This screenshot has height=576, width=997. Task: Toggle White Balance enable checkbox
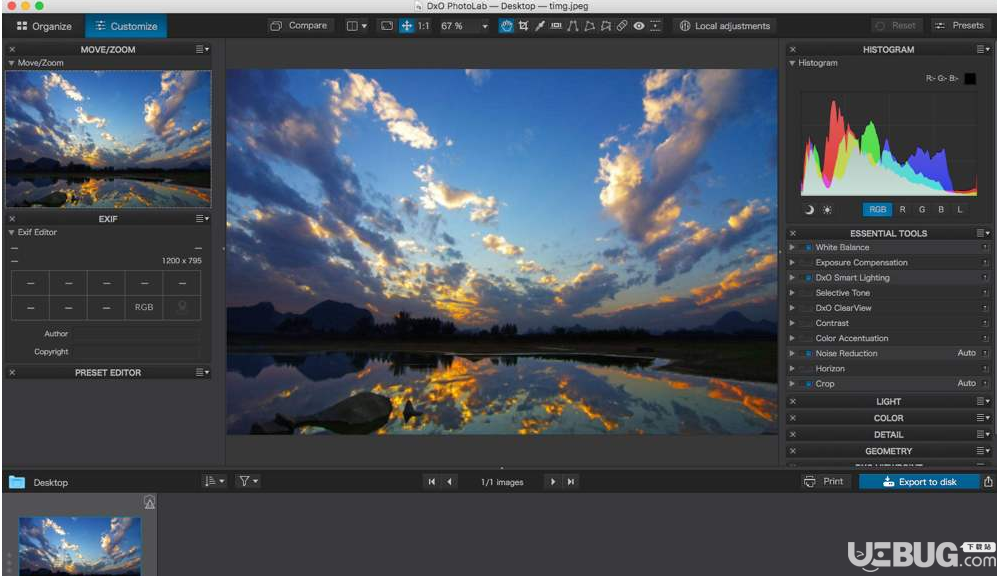coord(808,247)
